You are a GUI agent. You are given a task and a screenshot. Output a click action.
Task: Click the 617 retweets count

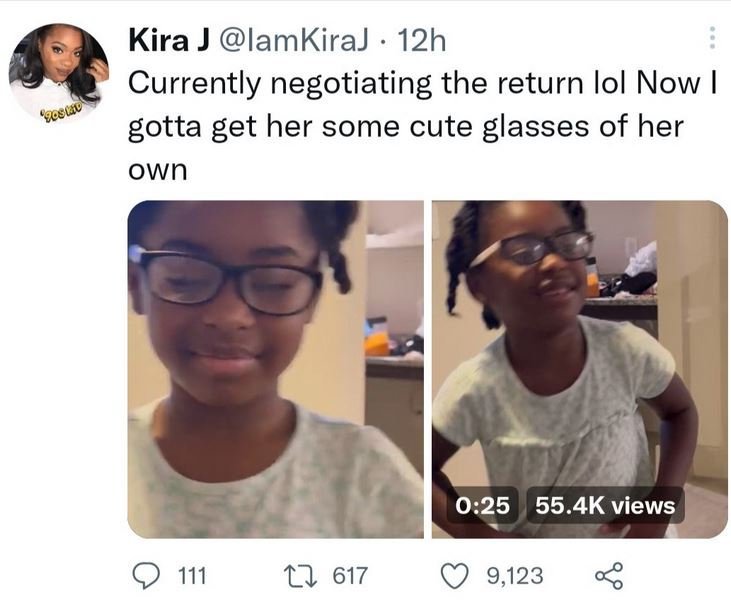tap(349, 576)
